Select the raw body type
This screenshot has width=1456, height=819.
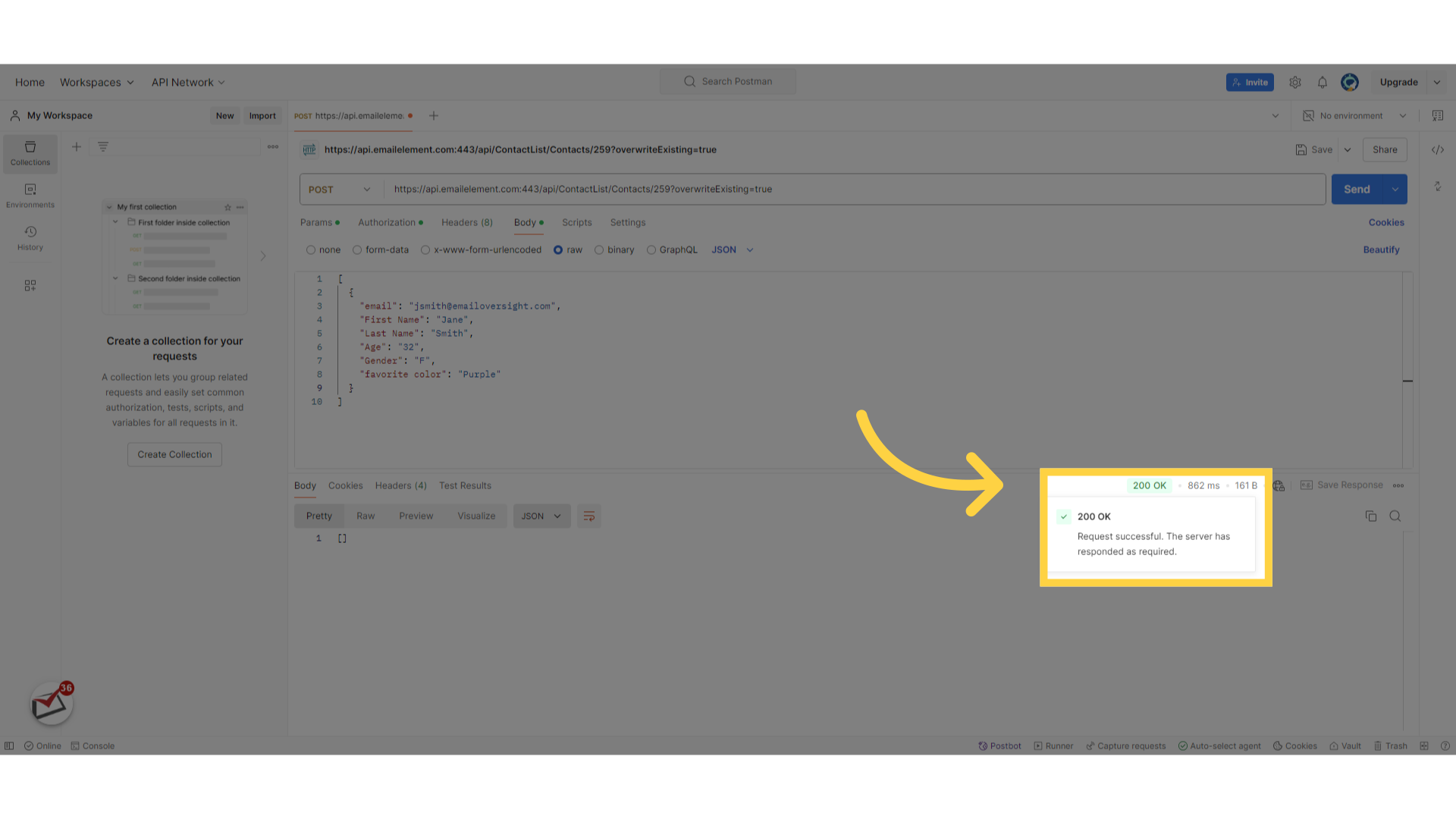pyautogui.click(x=568, y=250)
